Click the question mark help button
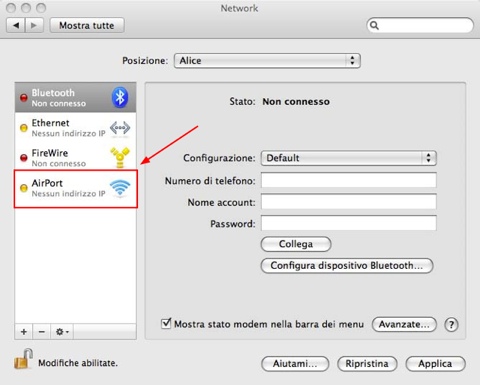Screen dimensions: 480x385 click(x=451, y=324)
